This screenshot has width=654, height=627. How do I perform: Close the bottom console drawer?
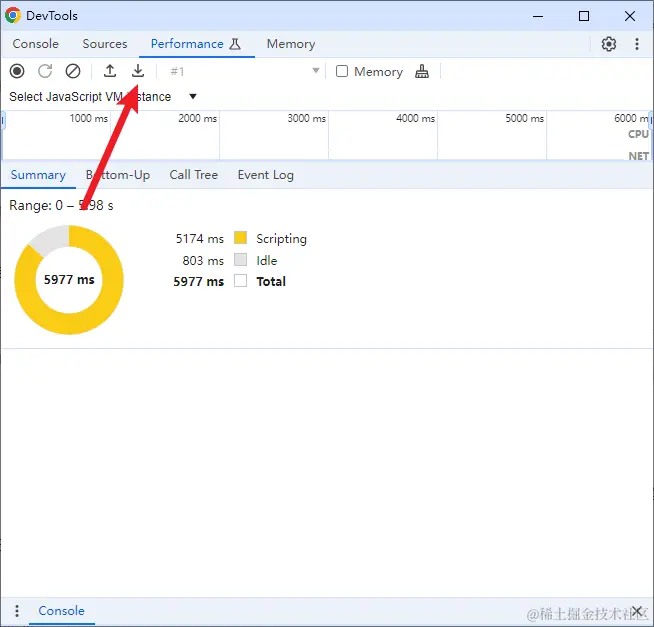[637, 611]
